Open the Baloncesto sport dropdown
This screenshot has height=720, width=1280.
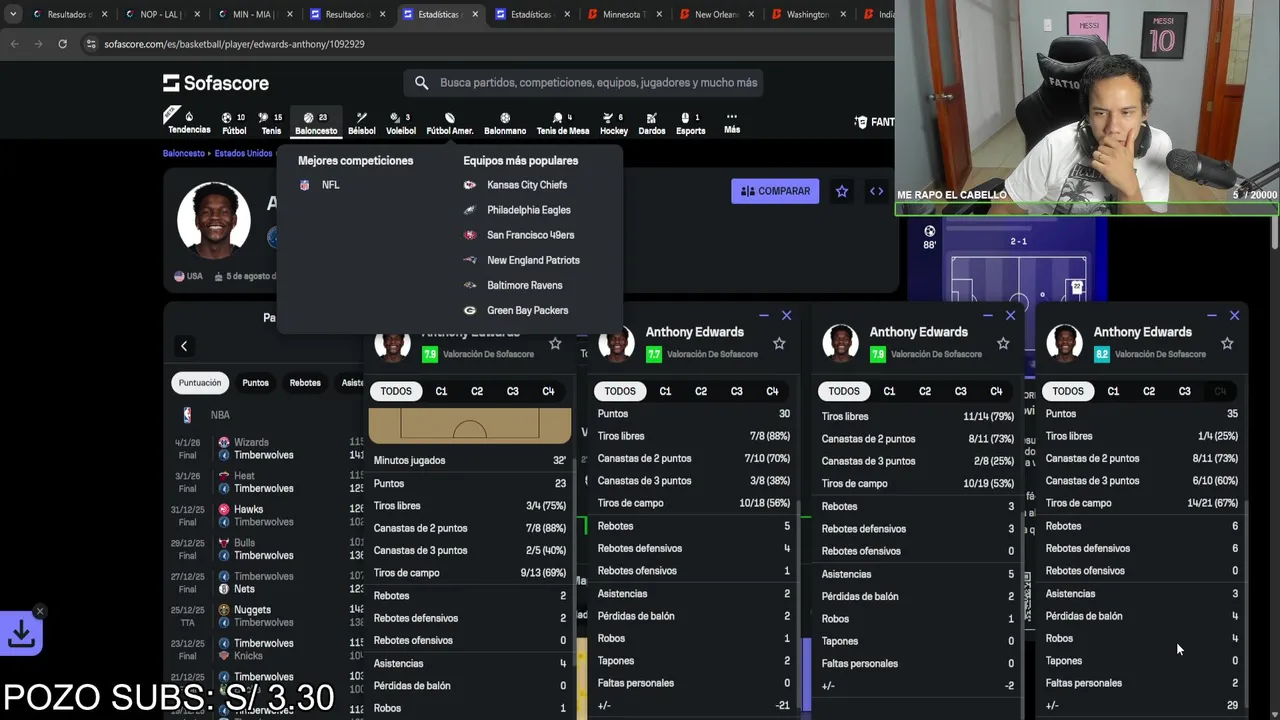click(316, 122)
